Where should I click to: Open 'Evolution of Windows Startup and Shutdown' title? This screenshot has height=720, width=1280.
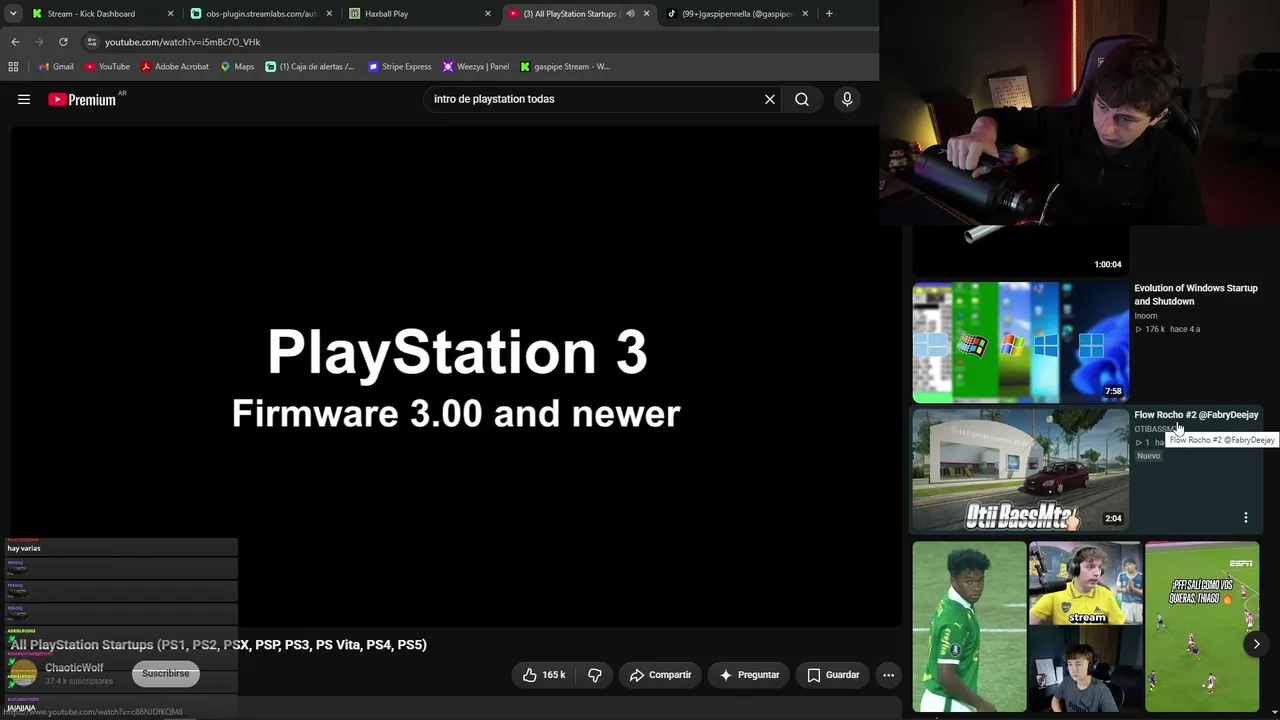tap(1196, 295)
